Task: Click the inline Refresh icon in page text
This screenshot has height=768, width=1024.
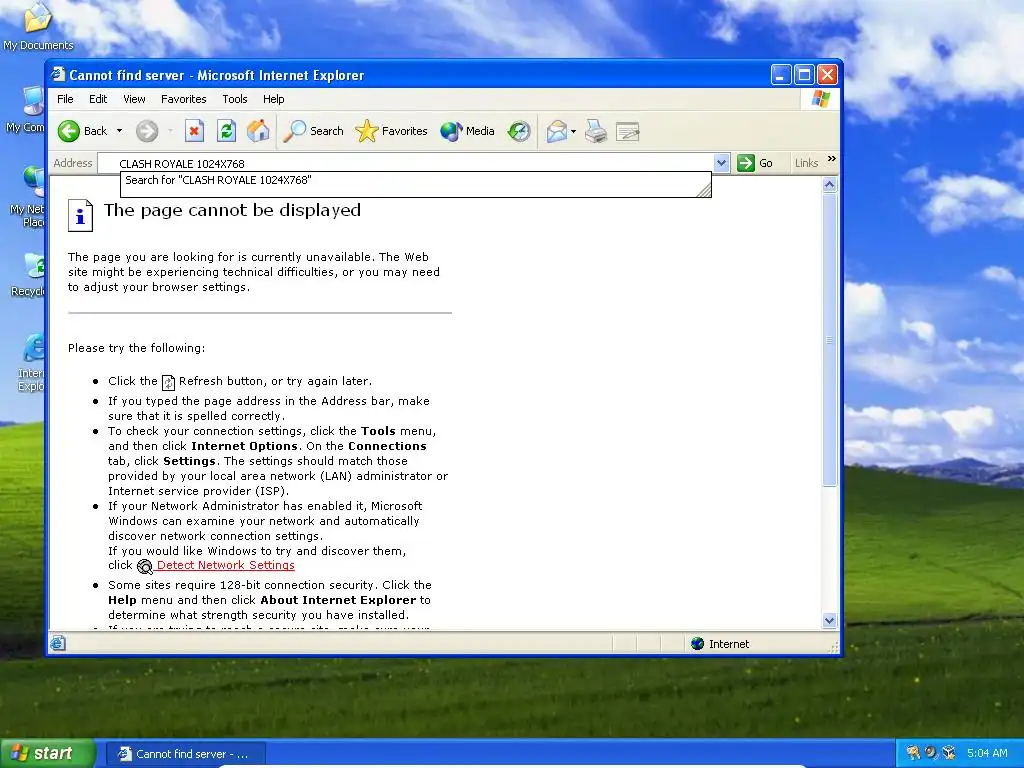Action: 168,382
